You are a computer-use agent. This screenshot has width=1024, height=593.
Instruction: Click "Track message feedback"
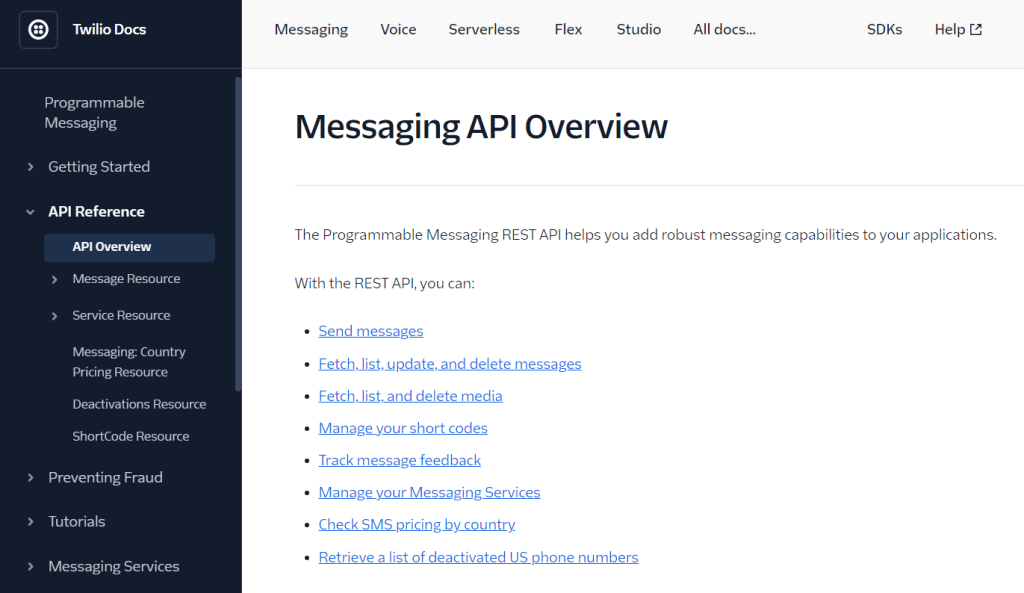click(399, 460)
